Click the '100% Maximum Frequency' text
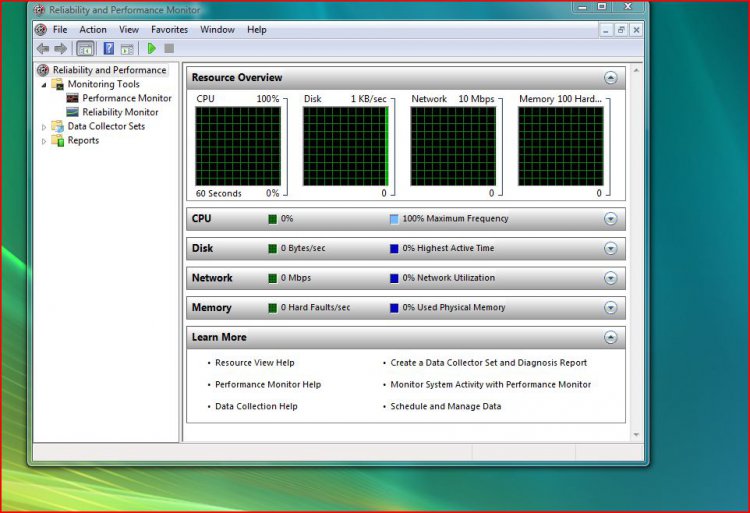This screenshot has width=750, height=513. (x=455, y=218)
